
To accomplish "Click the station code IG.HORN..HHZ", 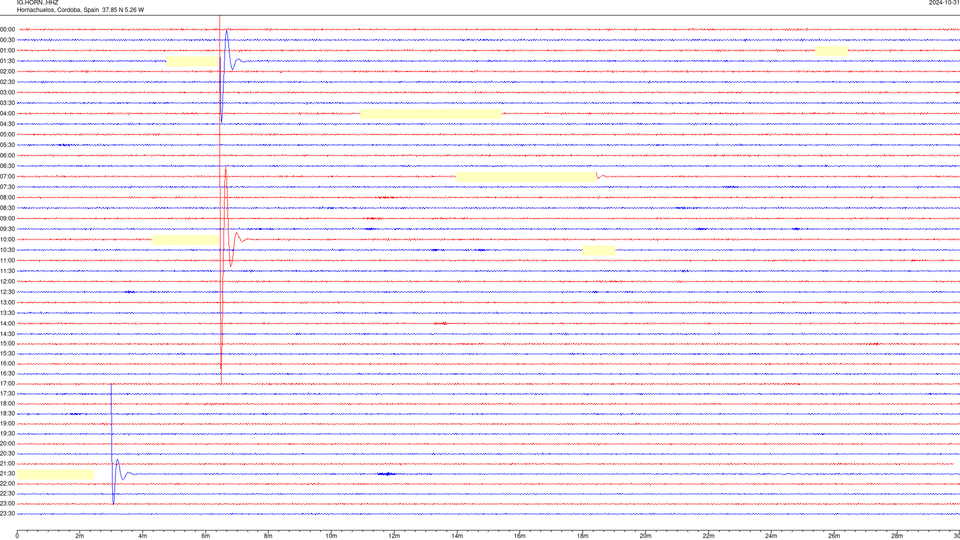I will click(x=37, y=2).
